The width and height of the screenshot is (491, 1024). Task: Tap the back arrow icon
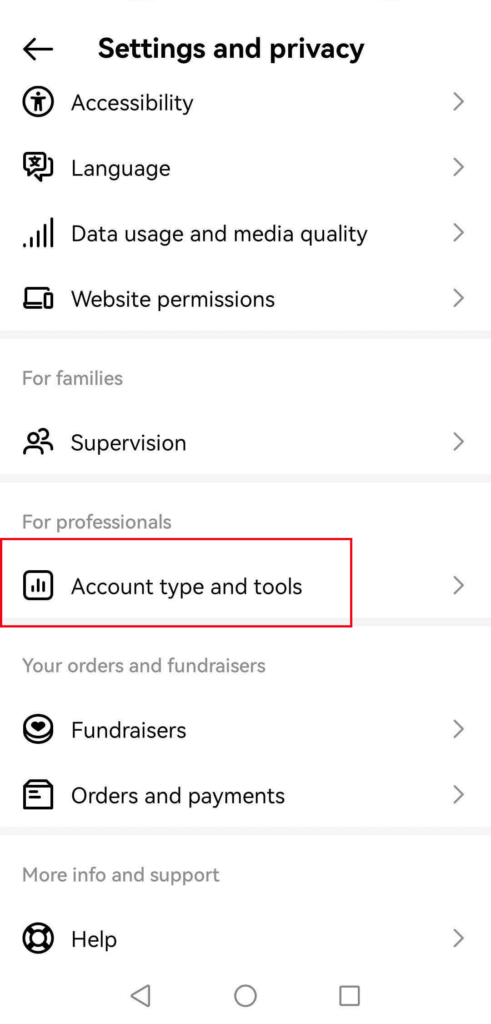click(38, 49)
